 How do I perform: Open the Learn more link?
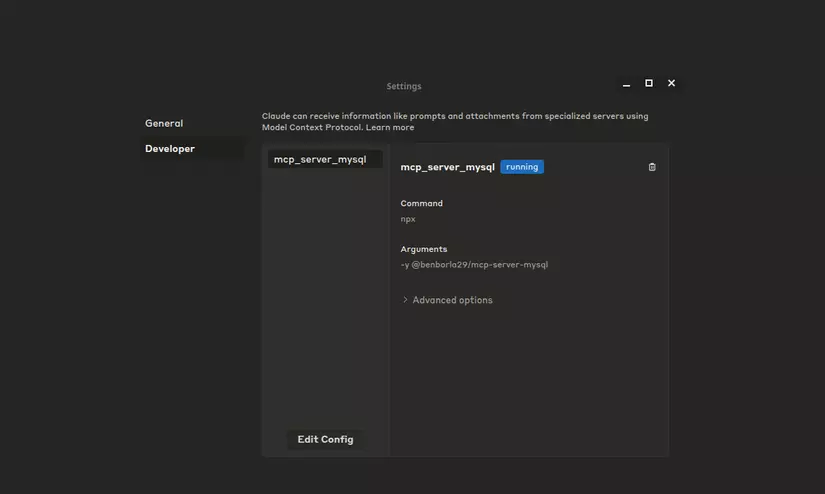[390, 127]
